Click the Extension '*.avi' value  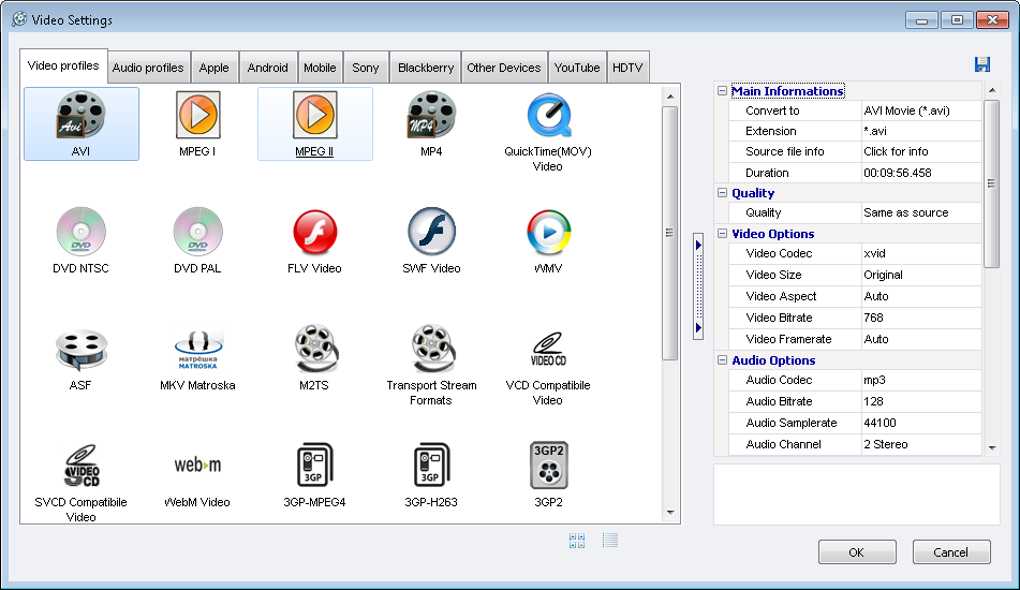[x=921, y=131]
